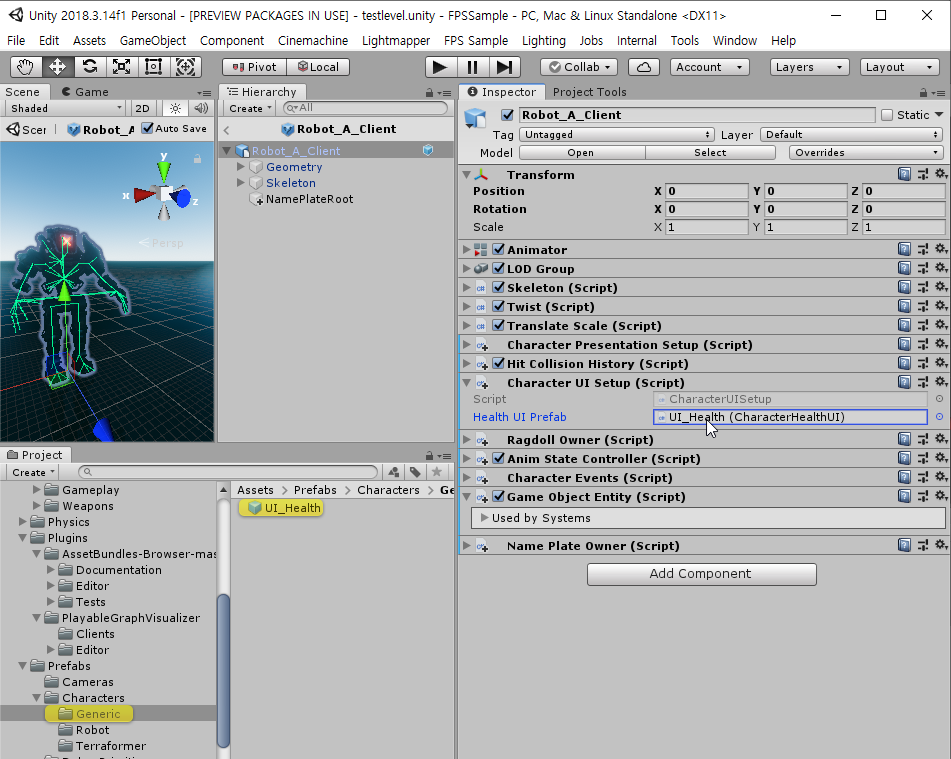The image size is (951, 759).
Task: Select the Move tool
Action: 58,67
